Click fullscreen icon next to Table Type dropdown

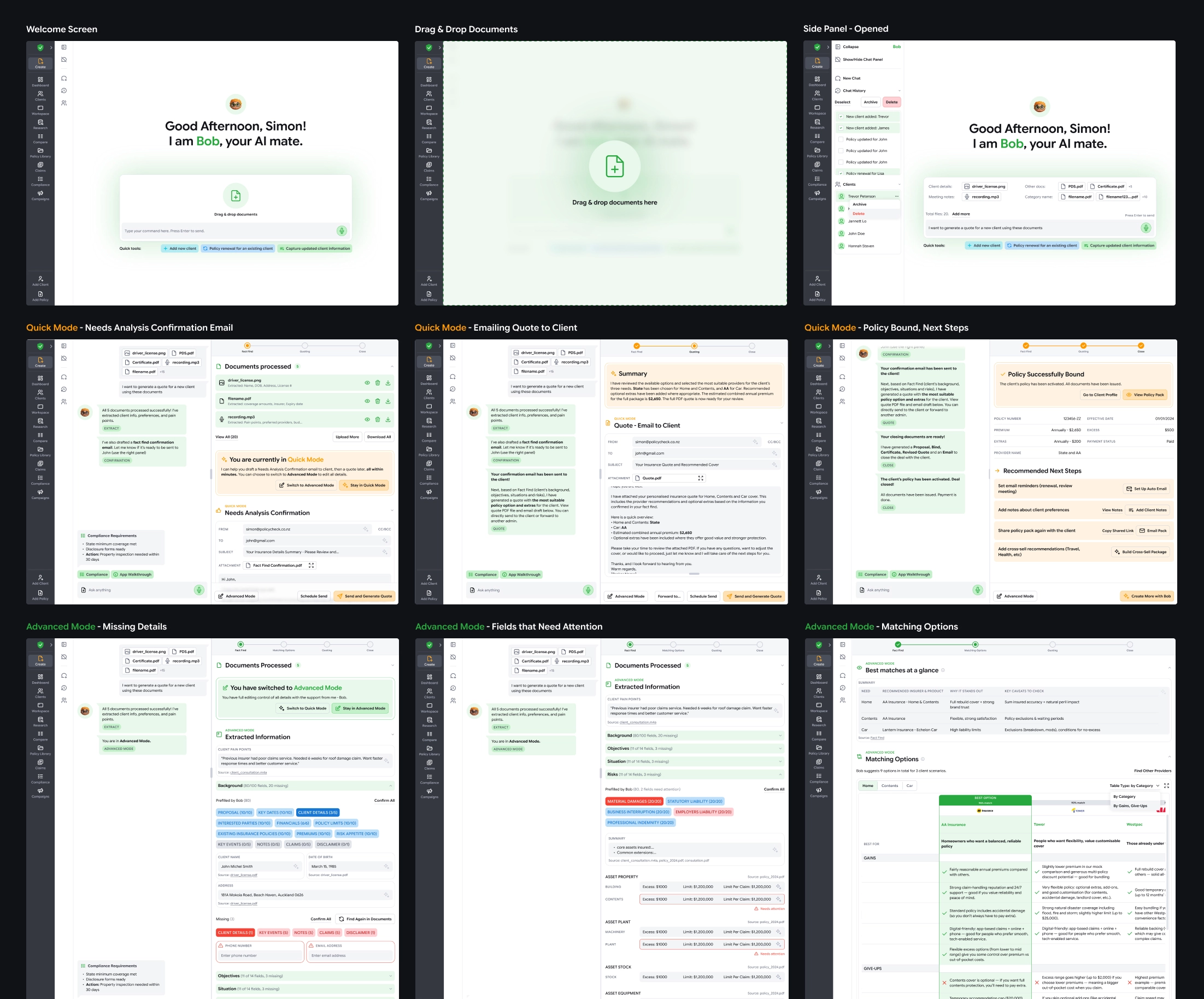click(1166, 786)
